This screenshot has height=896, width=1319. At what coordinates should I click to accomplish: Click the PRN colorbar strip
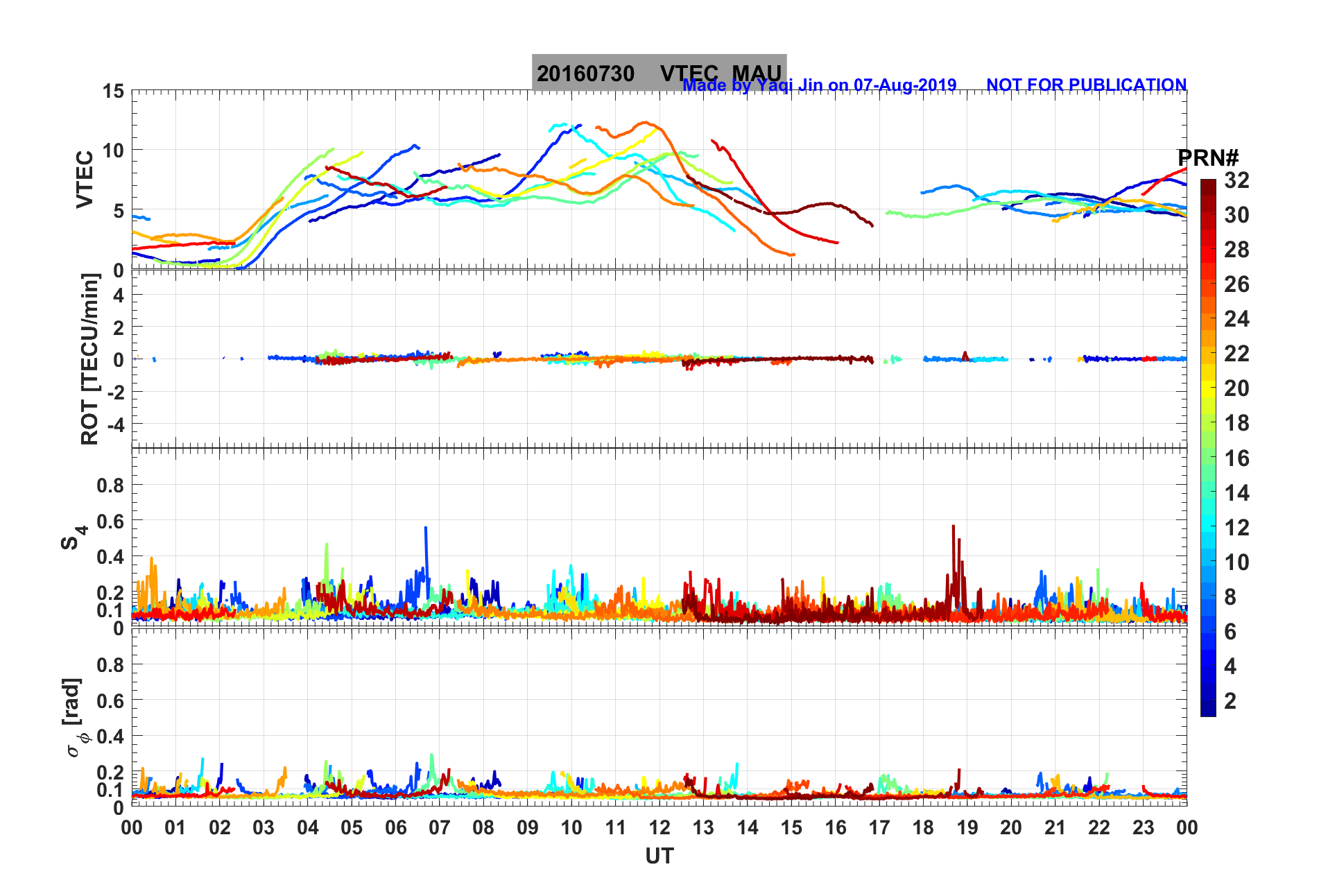coord(1208,448)
